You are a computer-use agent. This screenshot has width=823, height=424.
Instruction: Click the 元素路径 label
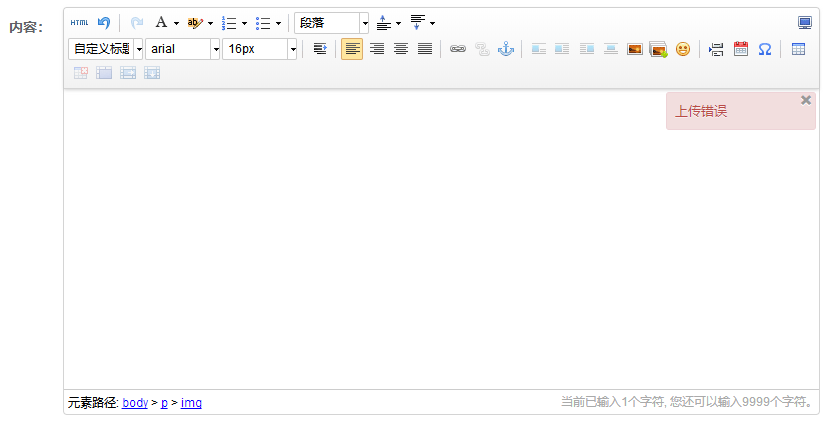93,402
